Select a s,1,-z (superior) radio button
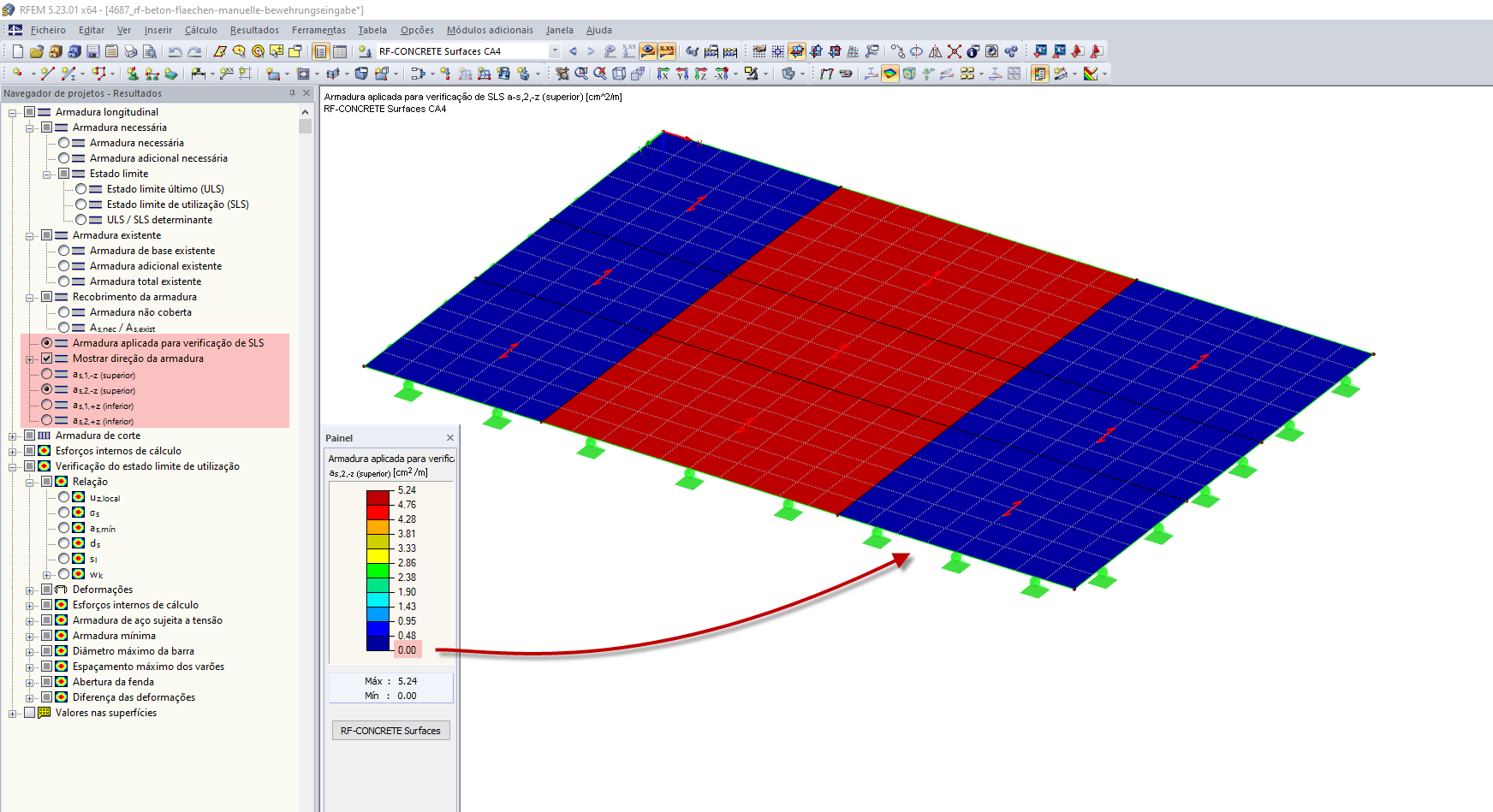The height and width of the screenshot is (812, 1493). click(x=46, y=374)
